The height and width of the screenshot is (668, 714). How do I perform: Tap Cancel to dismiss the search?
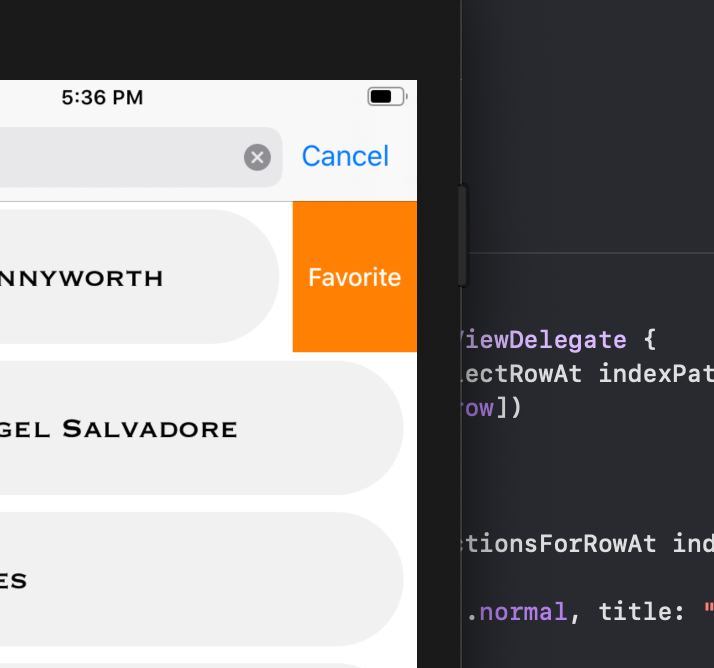[345, 156]
